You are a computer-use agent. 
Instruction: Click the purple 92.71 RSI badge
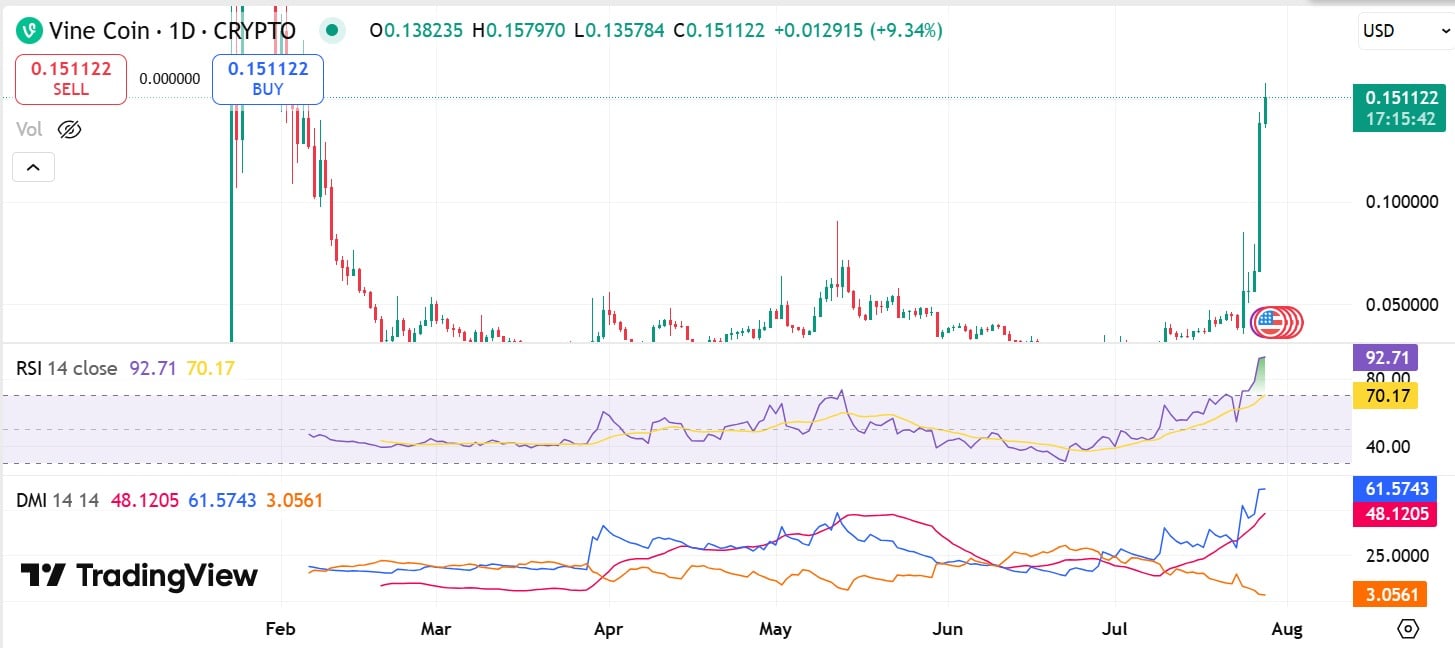[x=1386, y=357]
